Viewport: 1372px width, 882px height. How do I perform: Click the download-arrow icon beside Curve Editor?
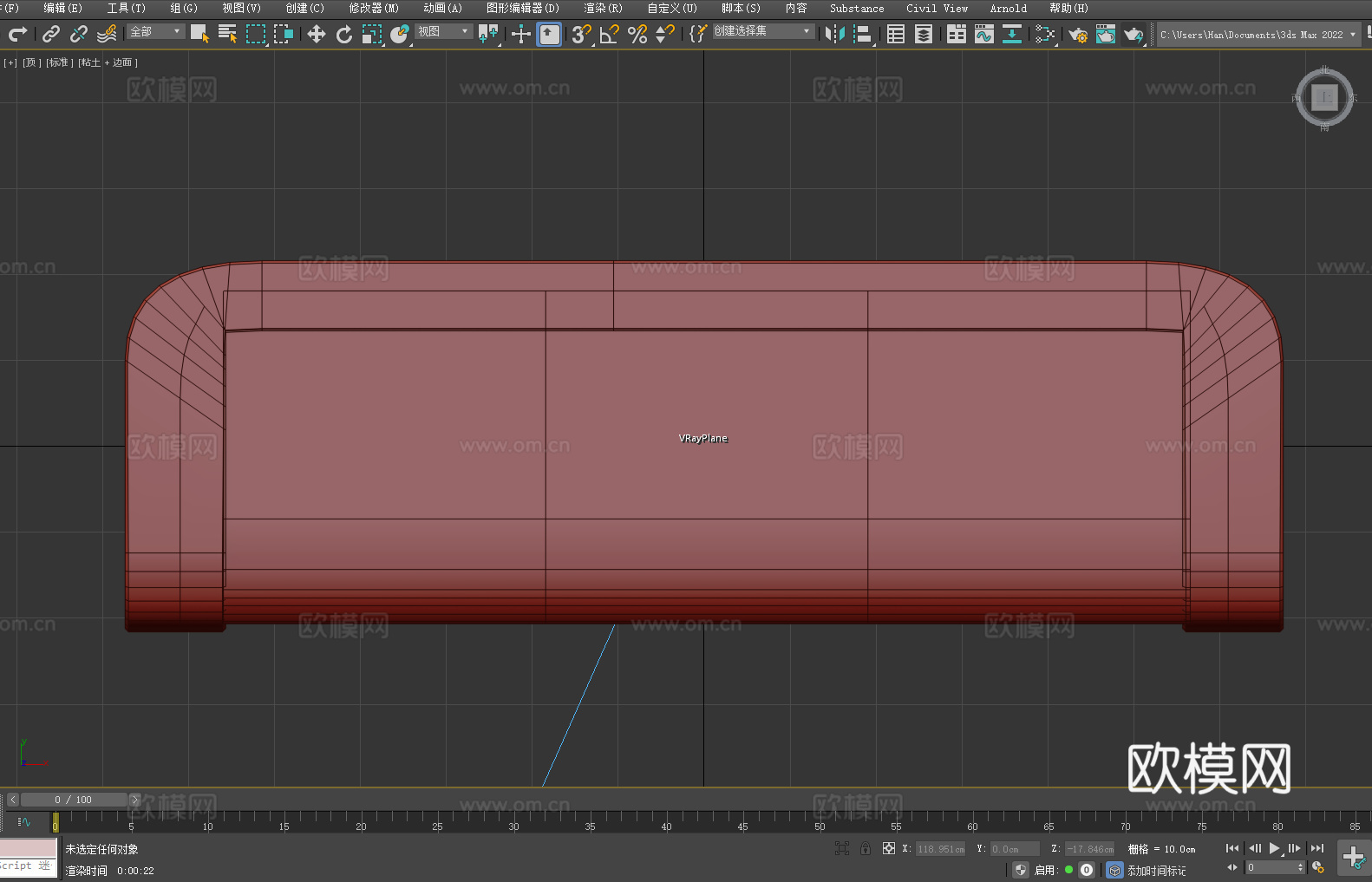(x=1012, y=34)
